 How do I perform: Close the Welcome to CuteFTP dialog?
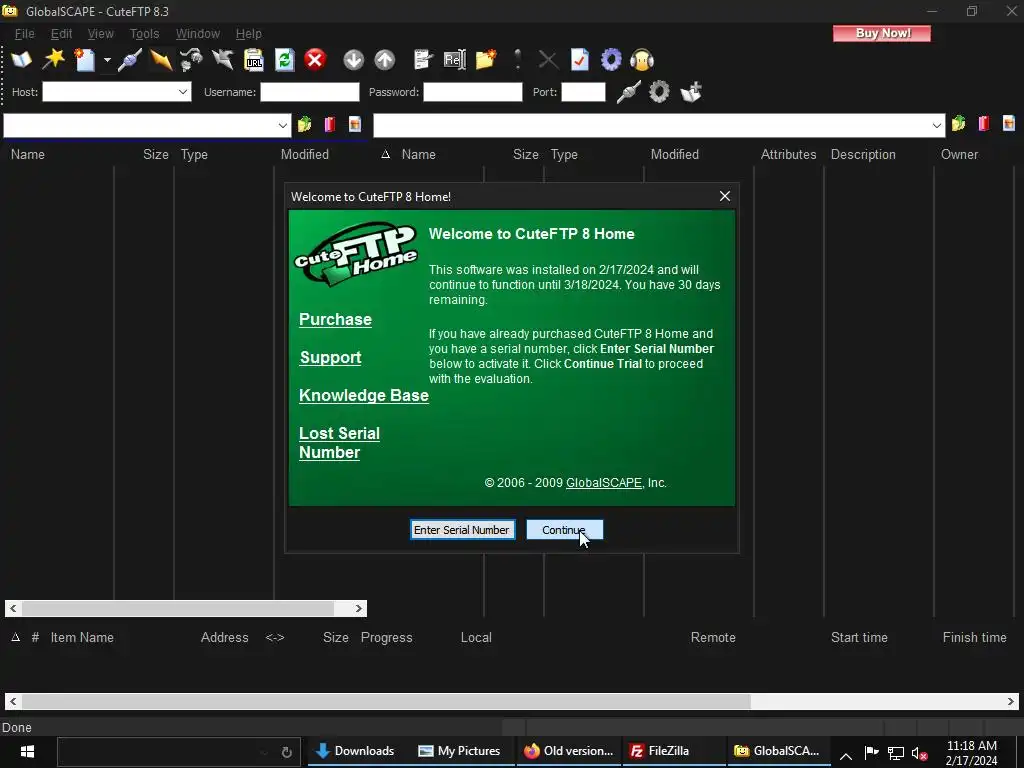coord(724,196)
